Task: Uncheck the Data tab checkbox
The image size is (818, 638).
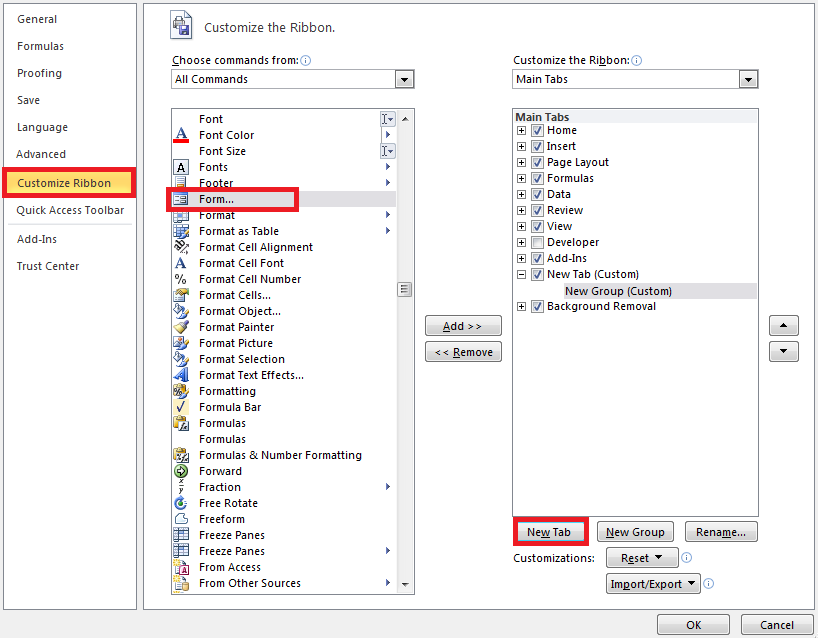Action: point(537,195)
